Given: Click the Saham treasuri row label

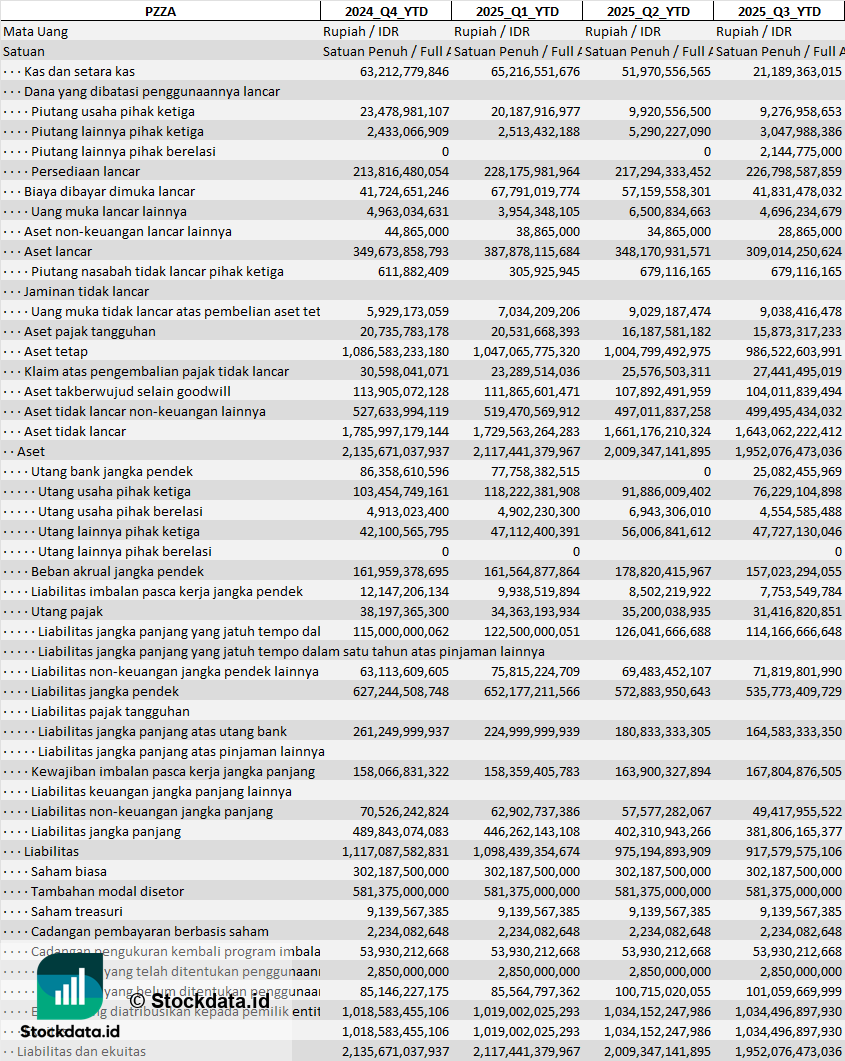Looking at the screenshot, I should pos(77,911).
